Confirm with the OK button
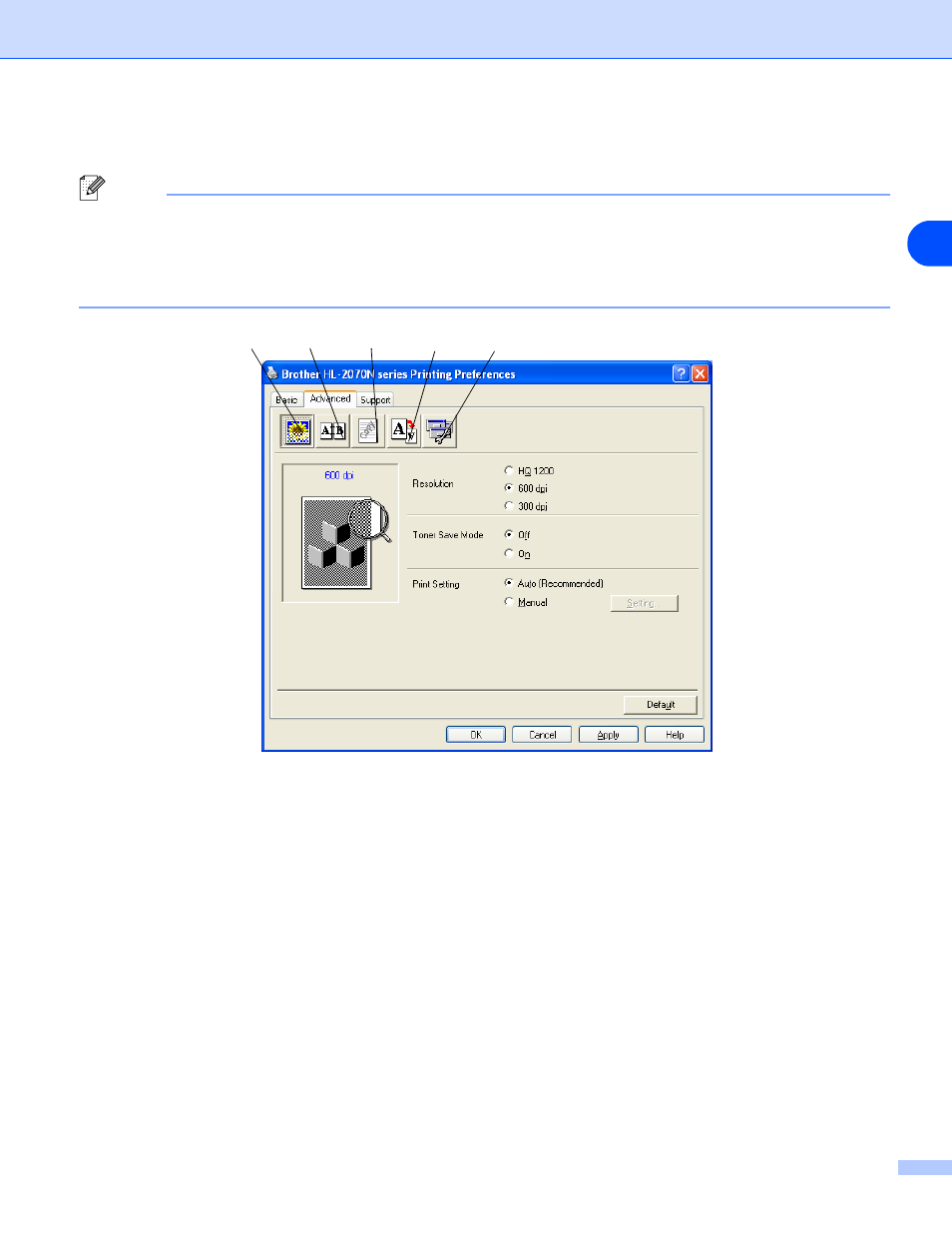 click(x=476, y=735)
